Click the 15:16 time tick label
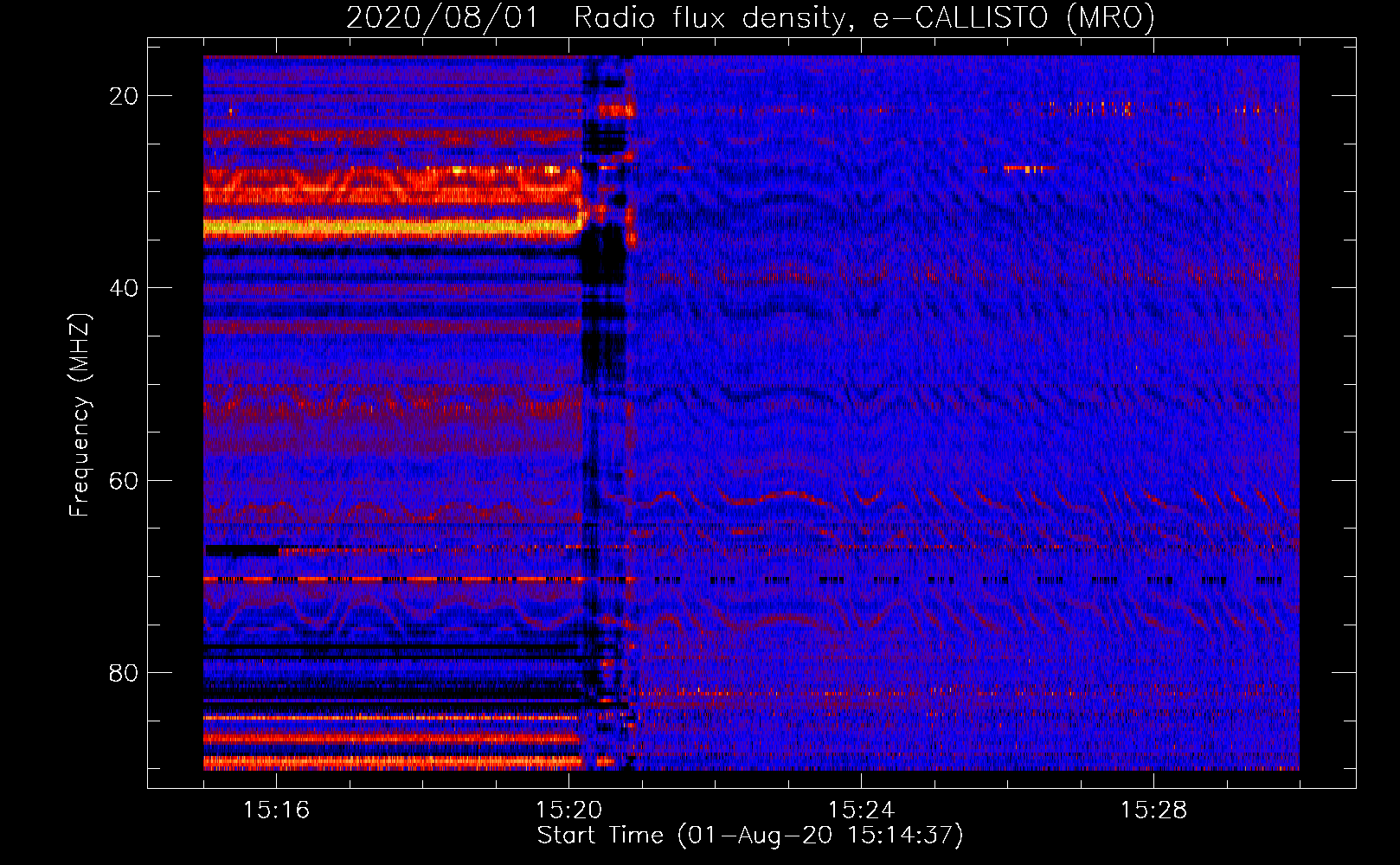Screen dimensions: 1400x865 point(276,811)
